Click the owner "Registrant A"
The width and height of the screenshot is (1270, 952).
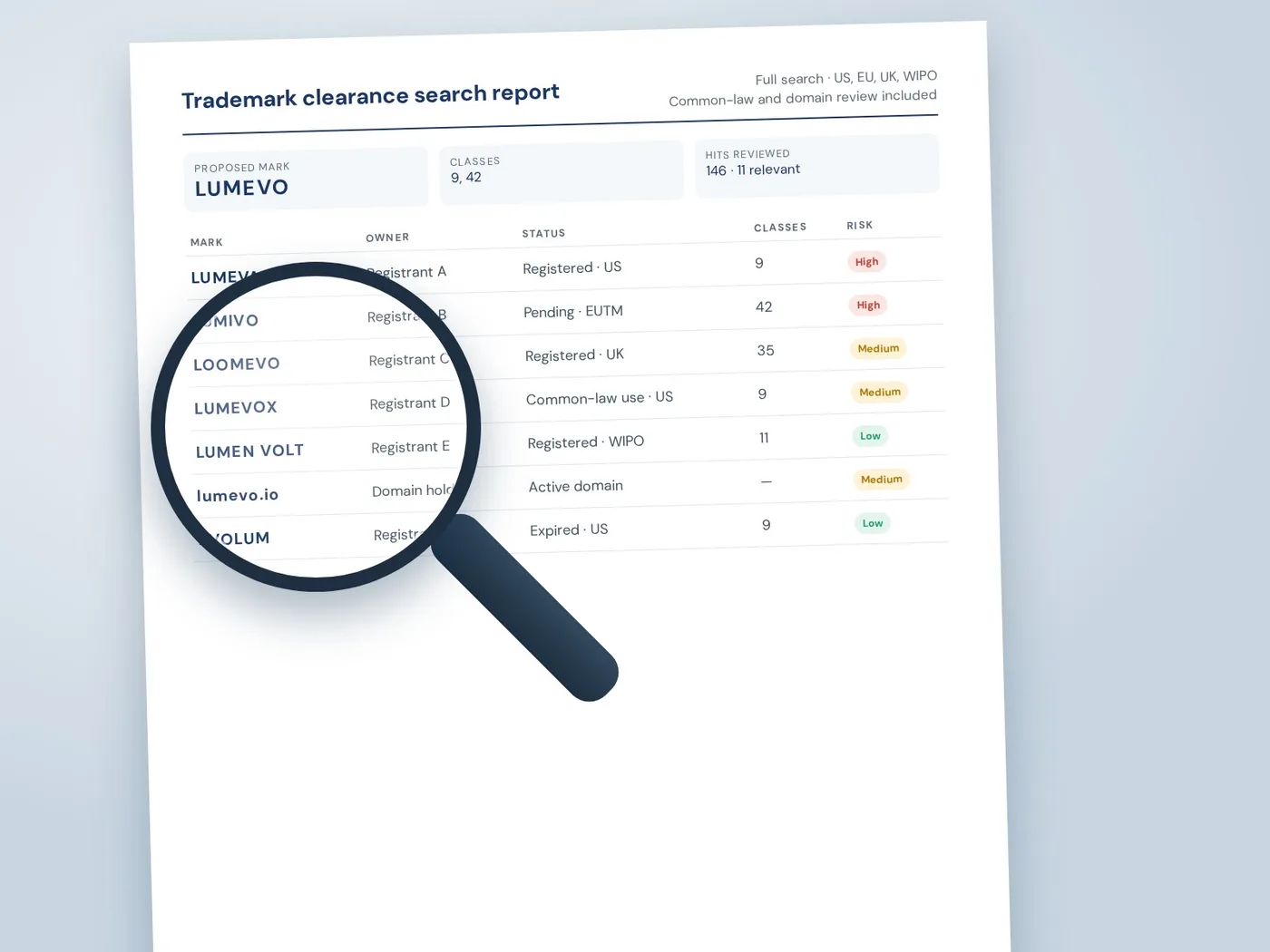click(406, 272)
